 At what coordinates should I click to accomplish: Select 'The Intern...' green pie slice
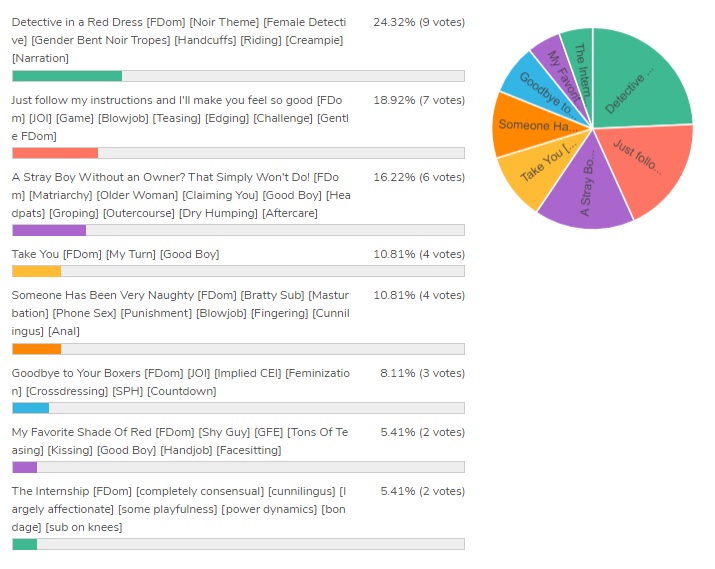[x=578, y=52]
